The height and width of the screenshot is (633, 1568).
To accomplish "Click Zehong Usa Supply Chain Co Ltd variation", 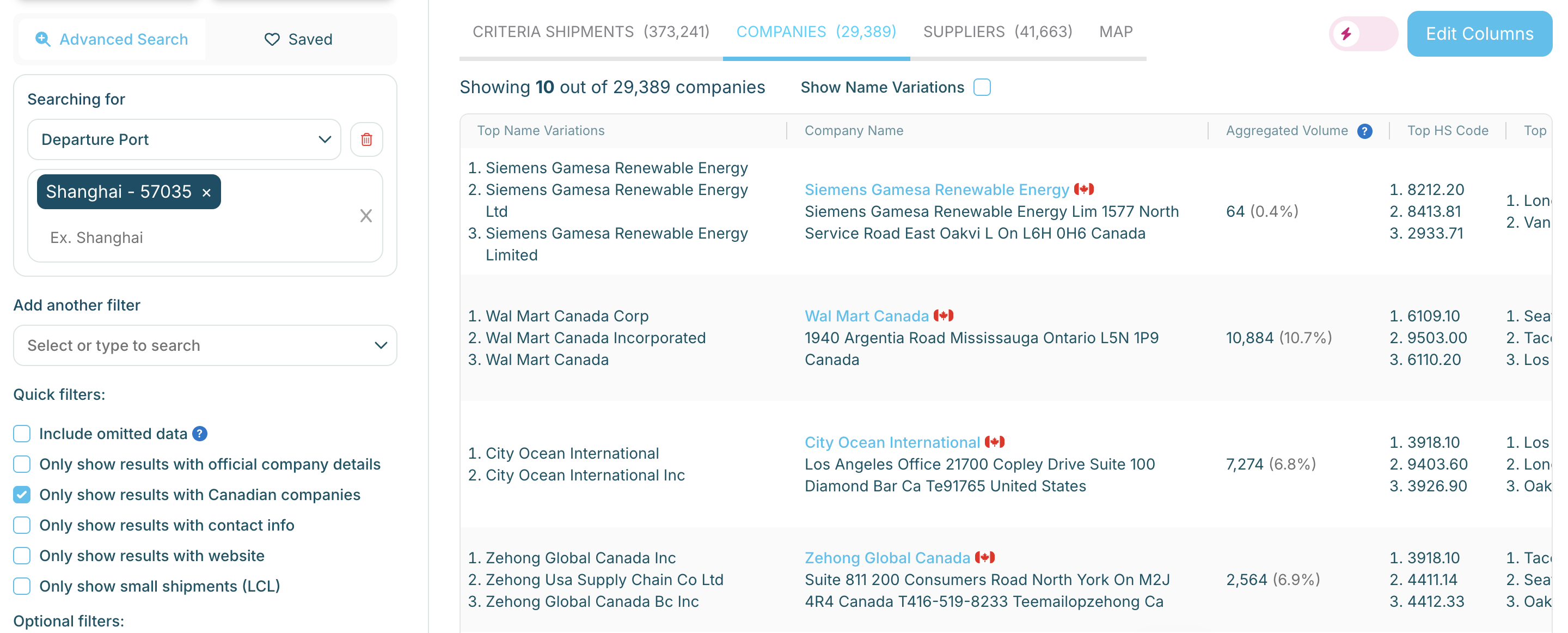I will pyautogui.click(x=604, y=580).
